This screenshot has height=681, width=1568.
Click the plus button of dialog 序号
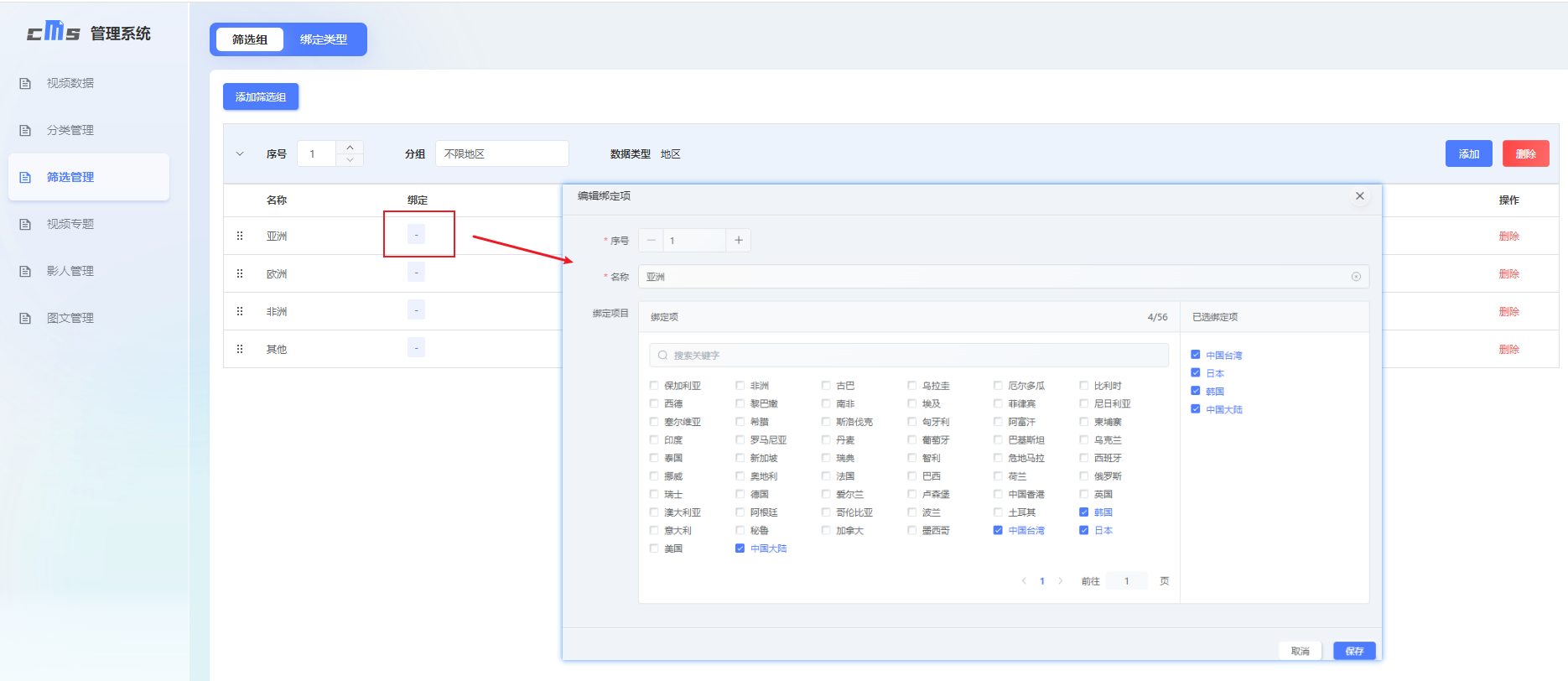(738, 240)
